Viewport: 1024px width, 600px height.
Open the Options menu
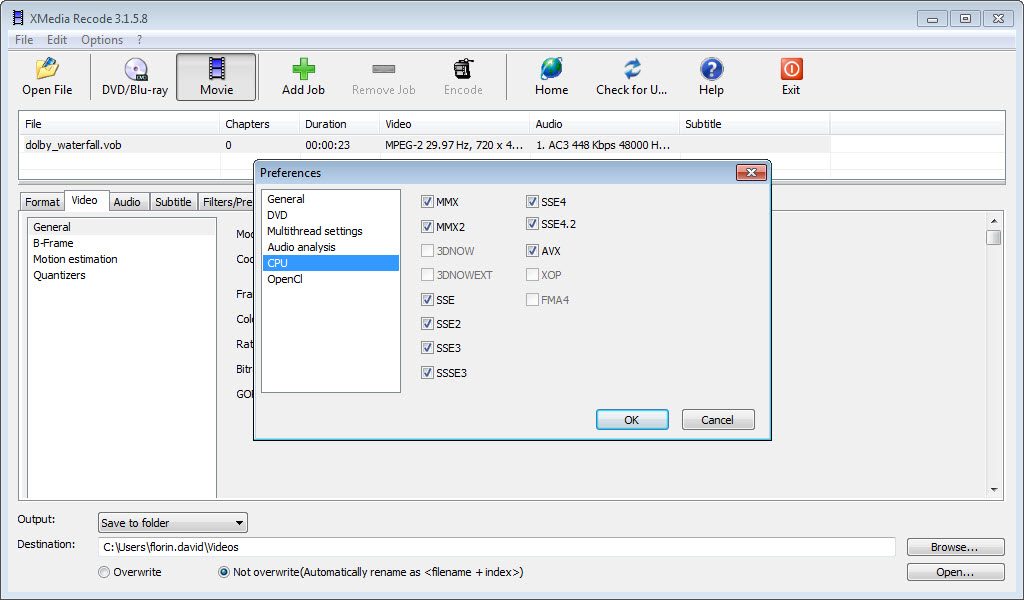102,40
